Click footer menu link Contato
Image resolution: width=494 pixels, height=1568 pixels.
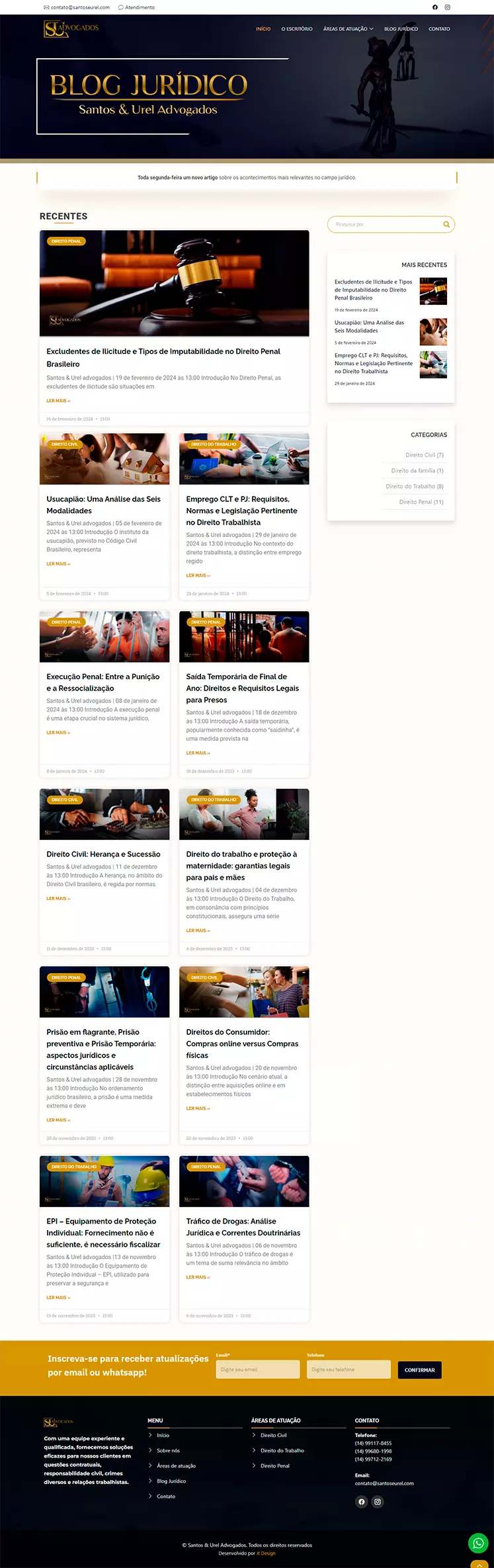[166, 1496]
